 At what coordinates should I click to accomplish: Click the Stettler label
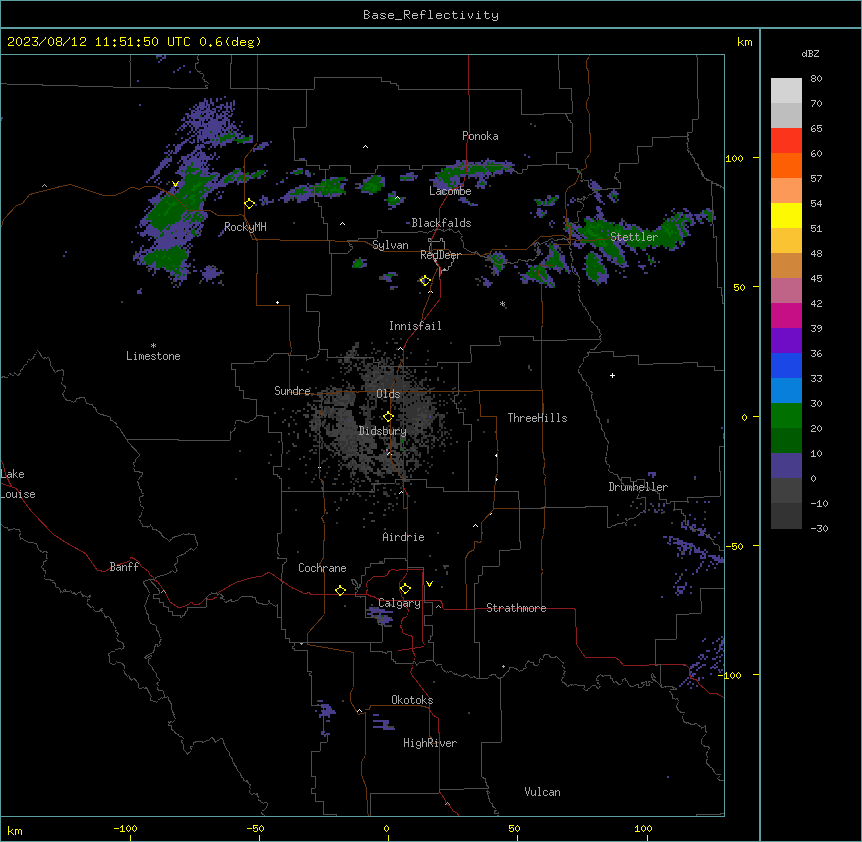pyautogui.click(x=634, y=237)
